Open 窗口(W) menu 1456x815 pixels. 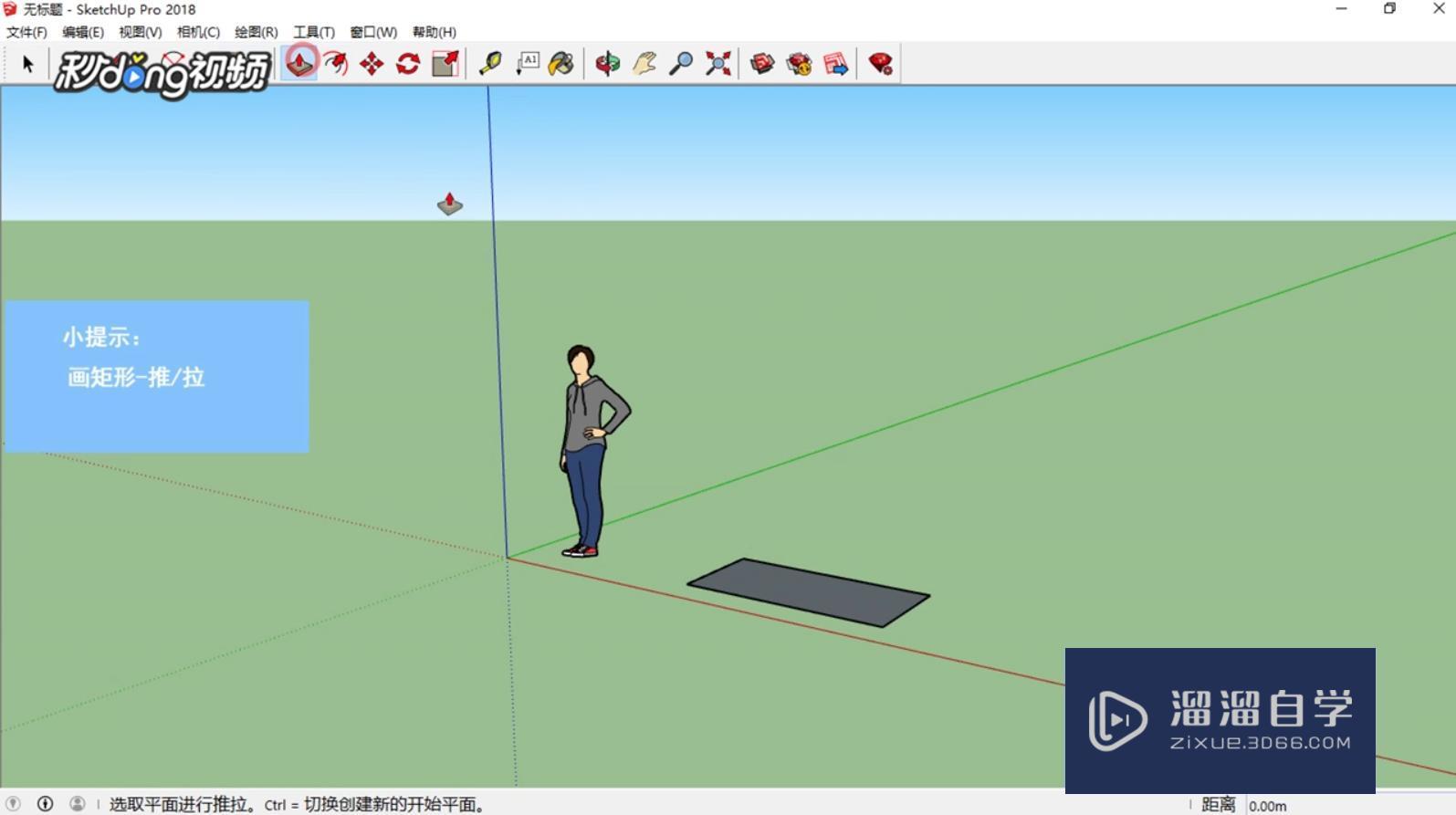[x=373, y=32]
